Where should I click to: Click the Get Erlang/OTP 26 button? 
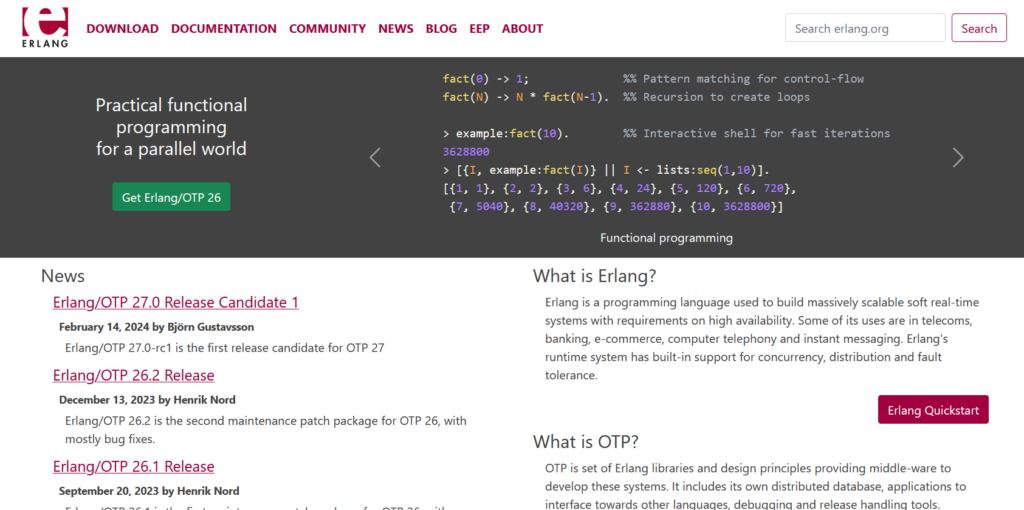(171, 197)
